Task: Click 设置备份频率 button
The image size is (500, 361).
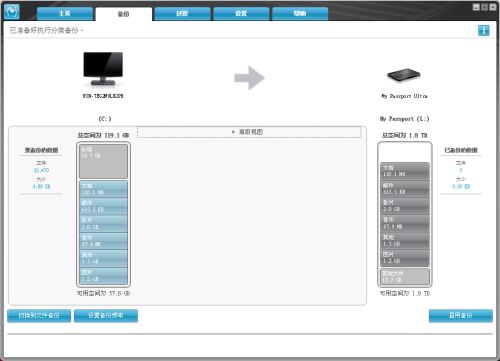Action: [x=106, y=315]
